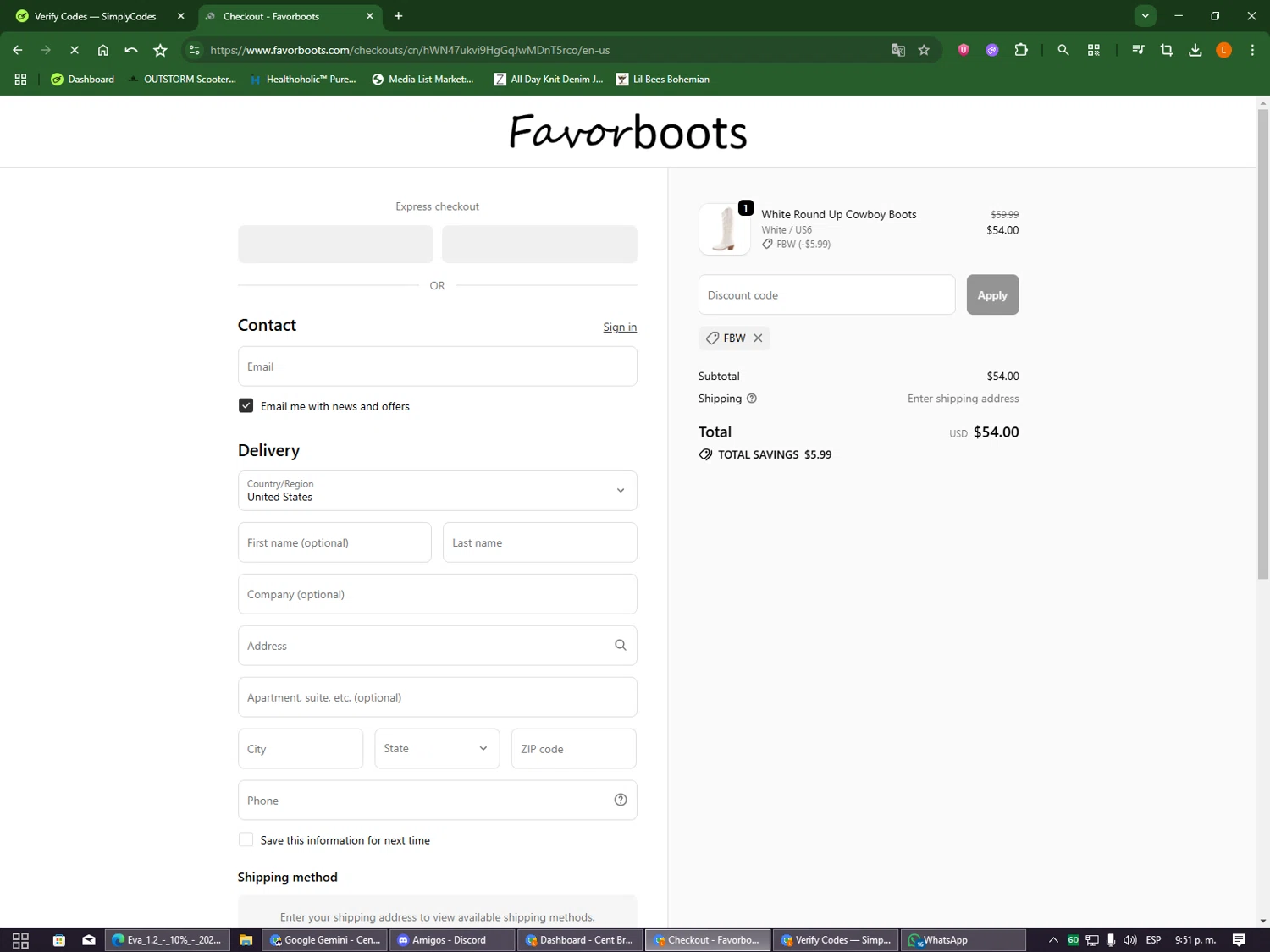Click the browser forward arrow
Image resolution: width=1270 pixels, height=952 pixels.
pos(46,50)
